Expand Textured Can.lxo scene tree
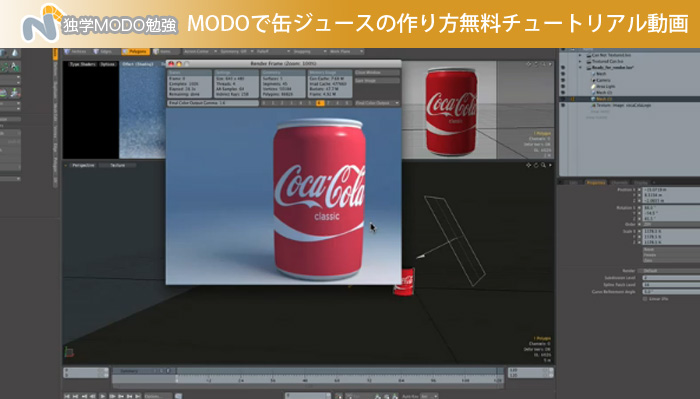The width and height of the screenshot is (700, 399). pyautogui.click(x=580, y=61)
